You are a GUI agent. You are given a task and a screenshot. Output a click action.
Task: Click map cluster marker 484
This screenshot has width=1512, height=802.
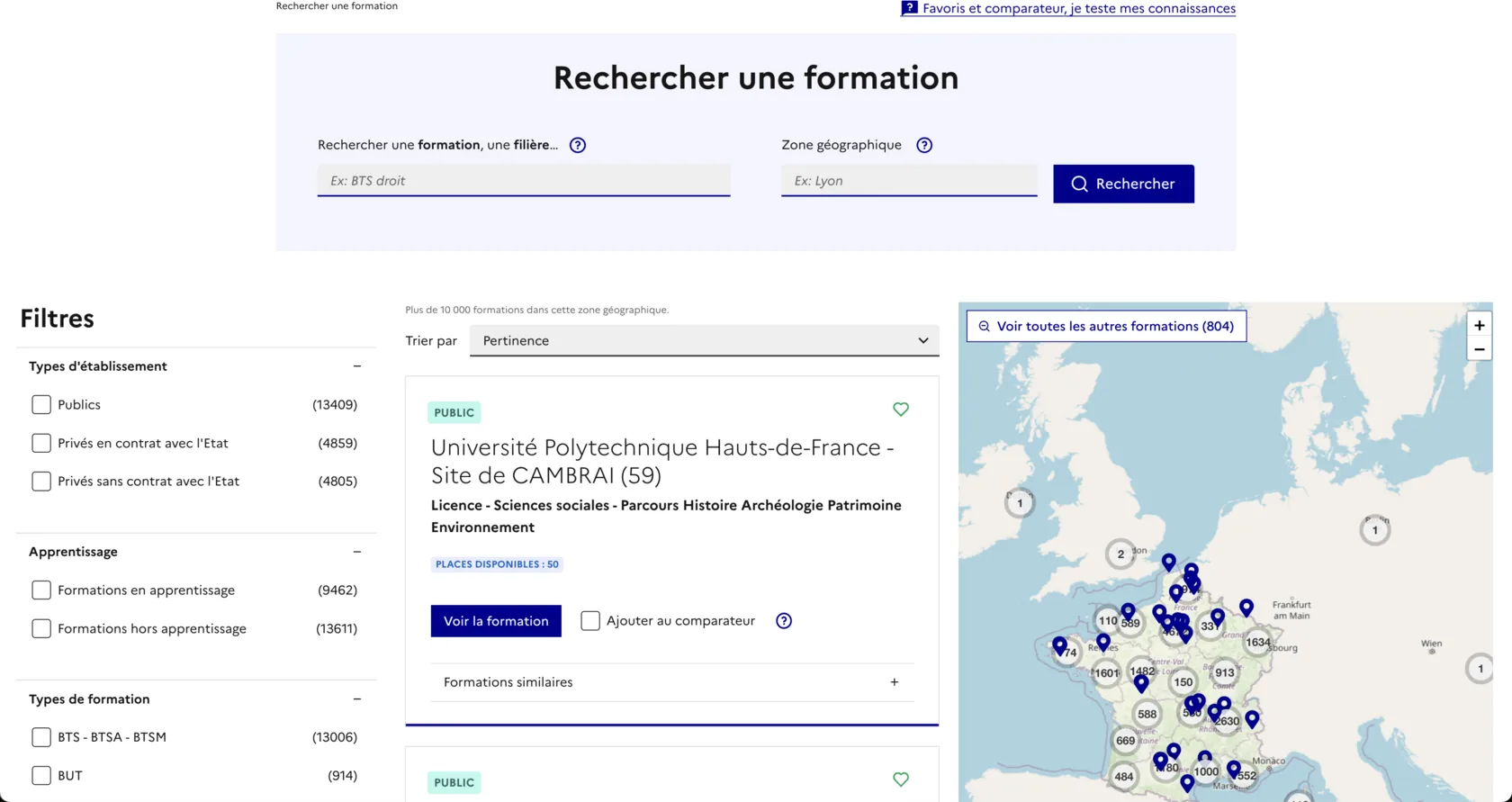1124,776
